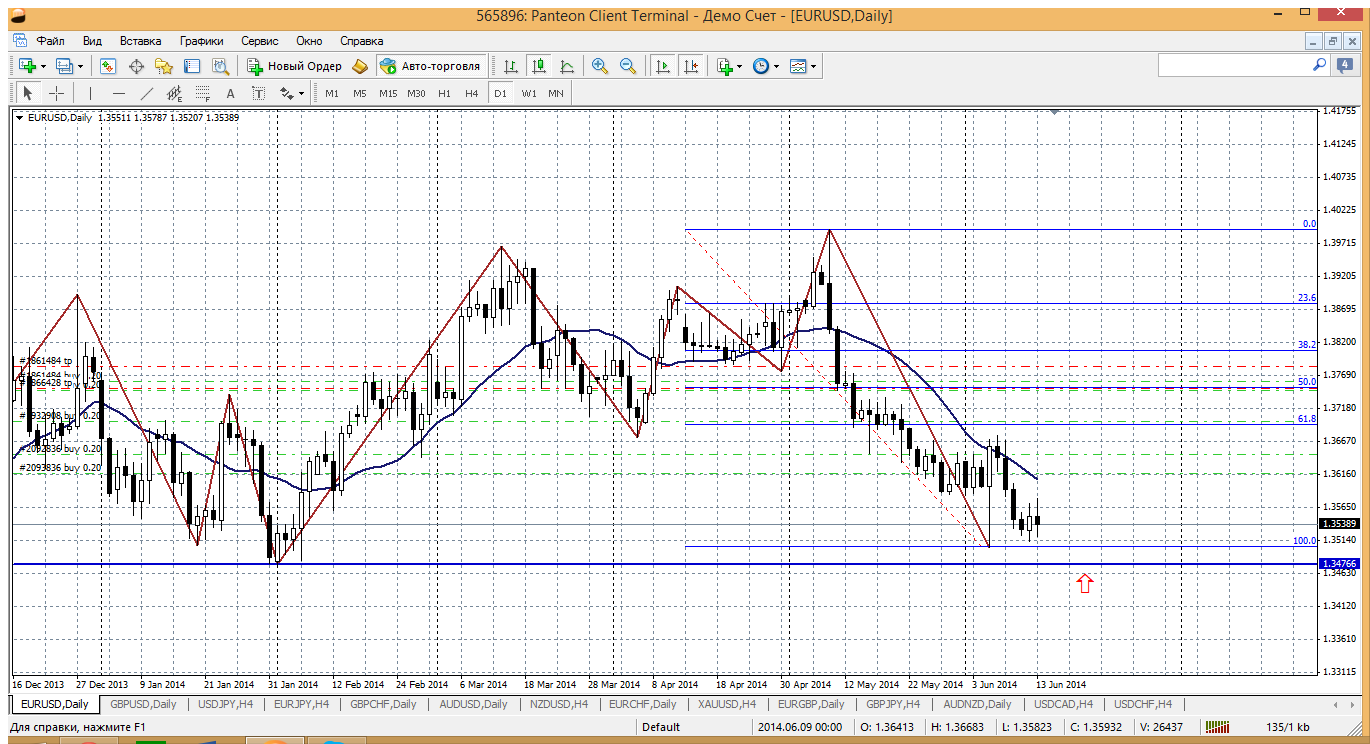Toggle the Авто-торговля auto-trading button

point(430,66)
